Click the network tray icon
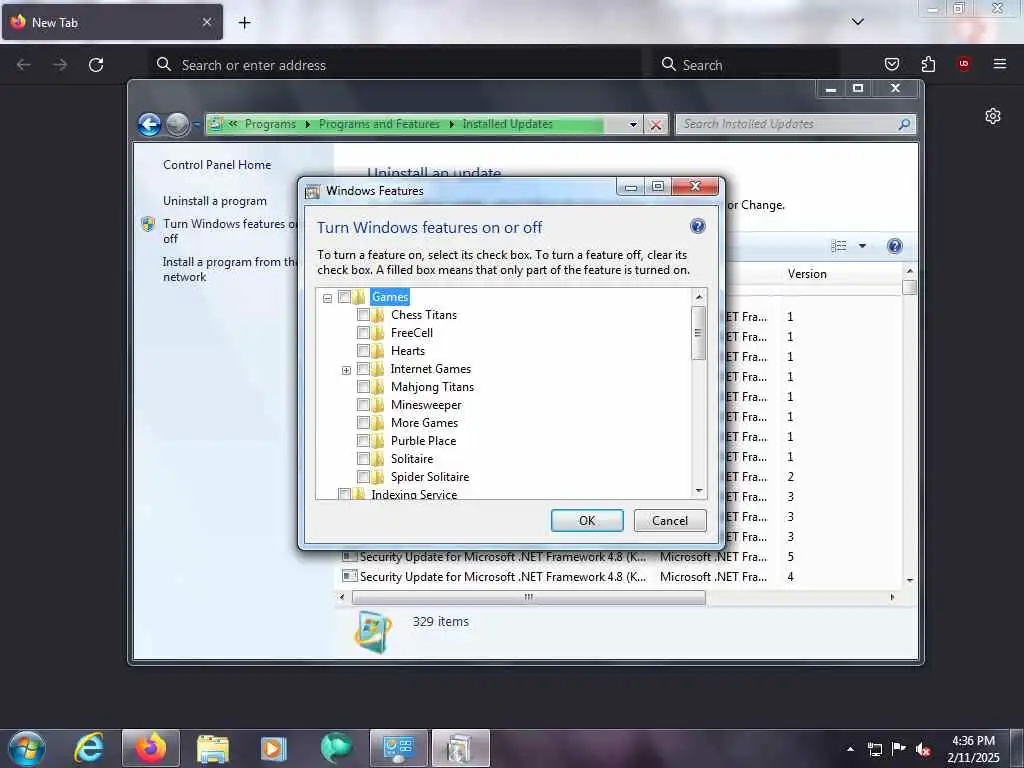 pos(874,749)
